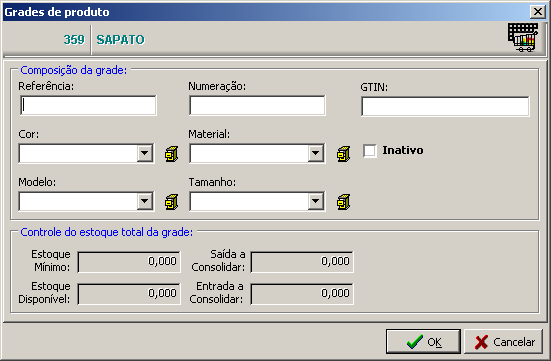Focus the GTIN input field
551x361 pixels.
click(x=445, y=107)
